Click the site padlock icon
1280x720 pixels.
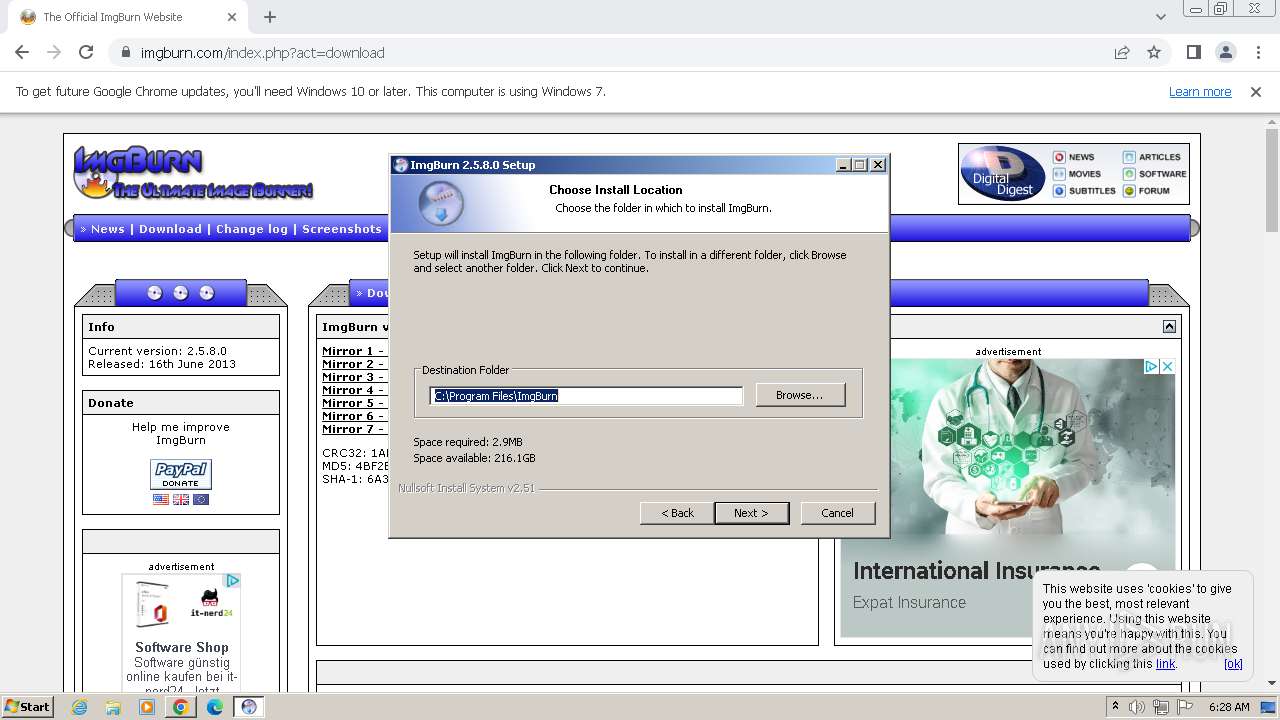click(x=126, y=53)
